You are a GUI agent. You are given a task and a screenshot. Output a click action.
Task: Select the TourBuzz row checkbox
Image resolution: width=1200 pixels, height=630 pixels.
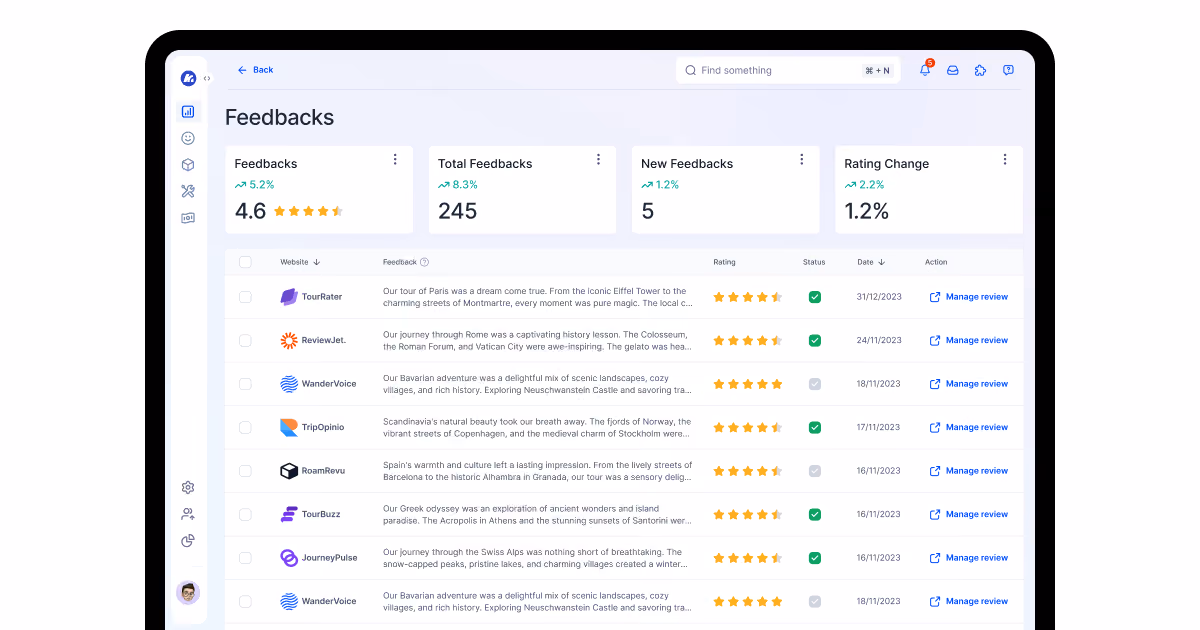point(245,514)
